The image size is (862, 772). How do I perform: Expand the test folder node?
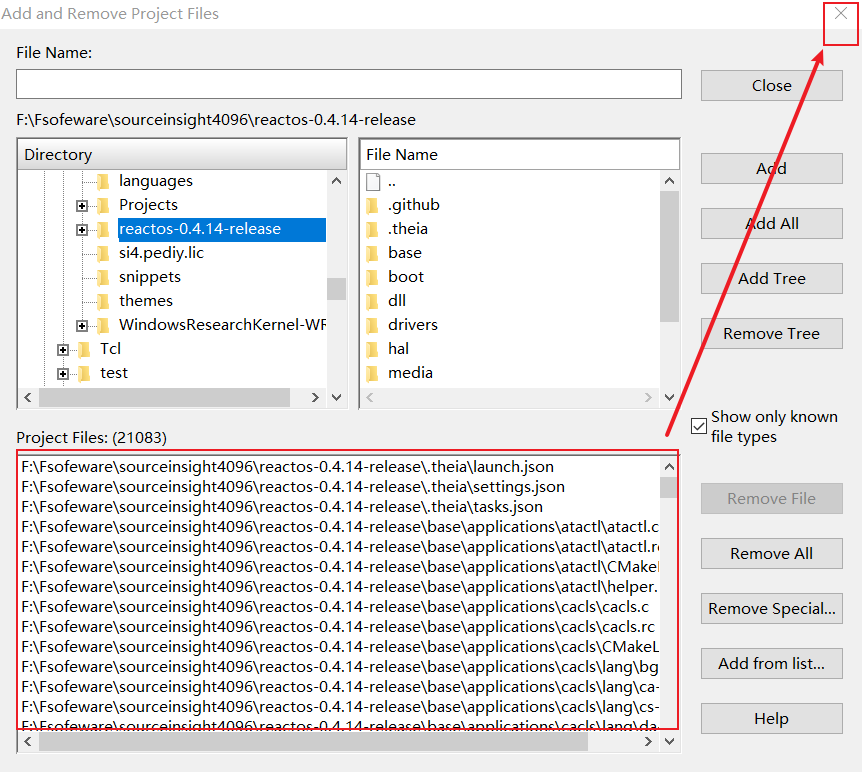point(63,374)
